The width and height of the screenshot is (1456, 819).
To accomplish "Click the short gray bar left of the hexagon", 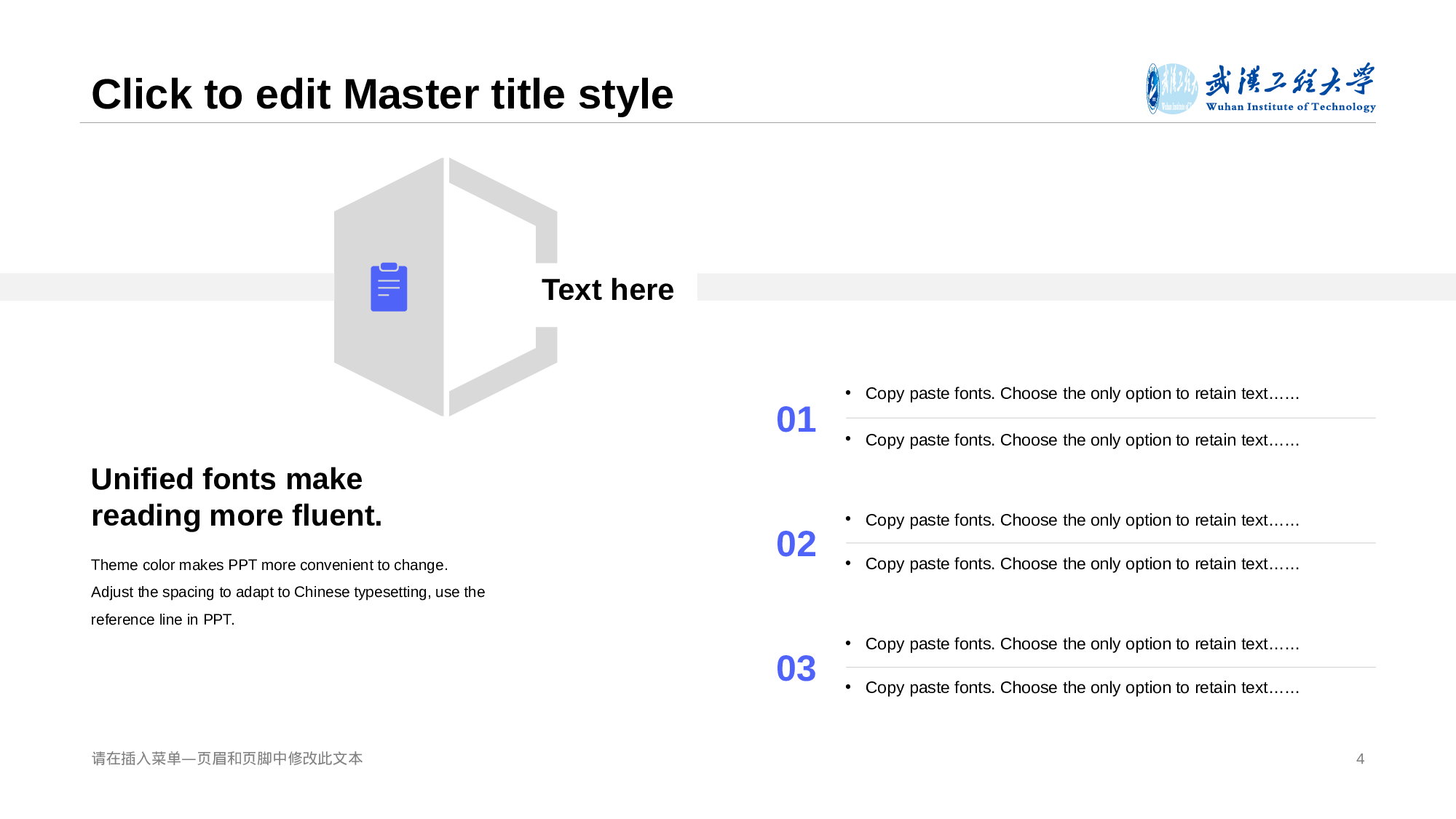I will [x=166, y=287].
